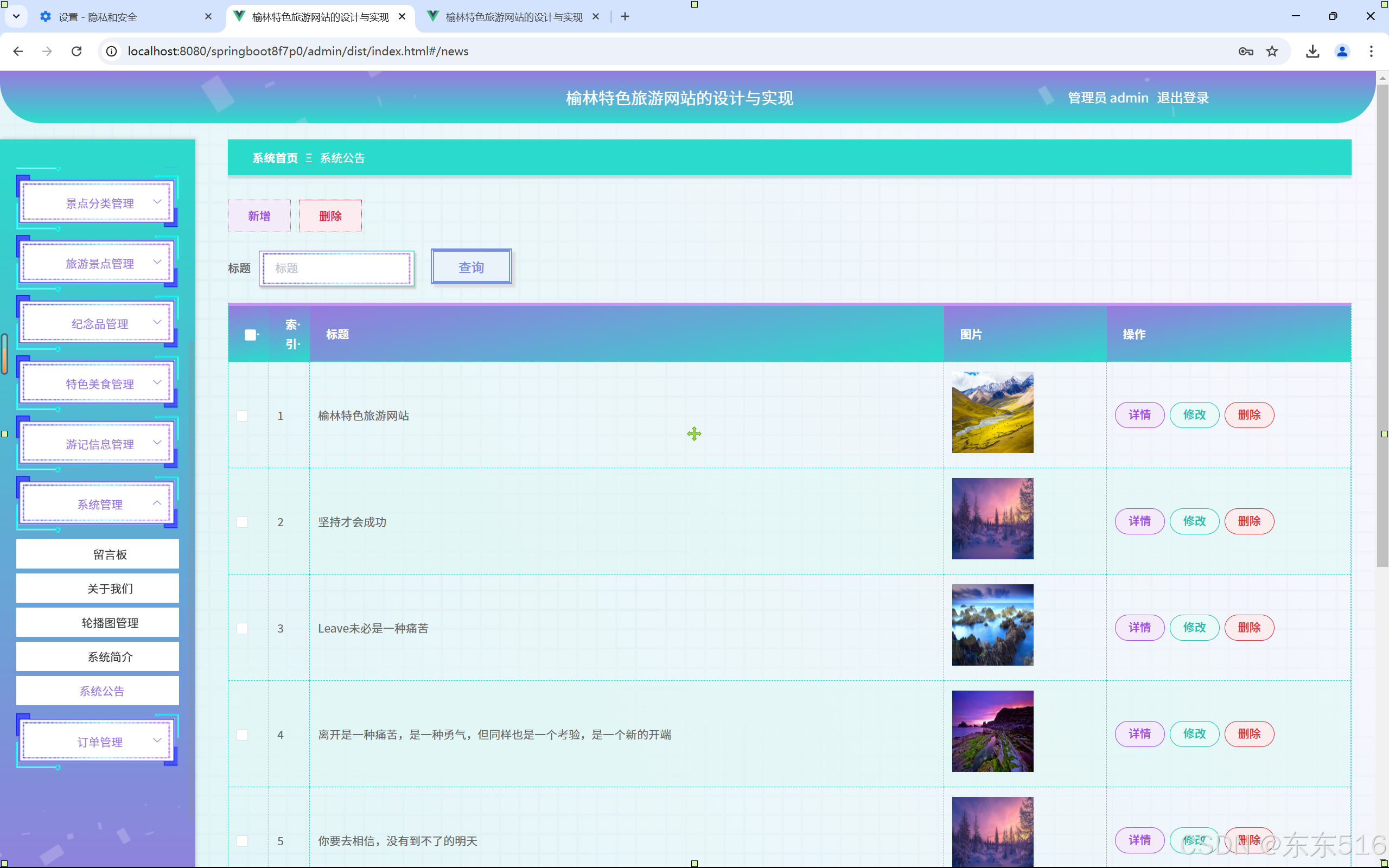
Task: Open the browser downloads icon
Action: click(1312, 51)
